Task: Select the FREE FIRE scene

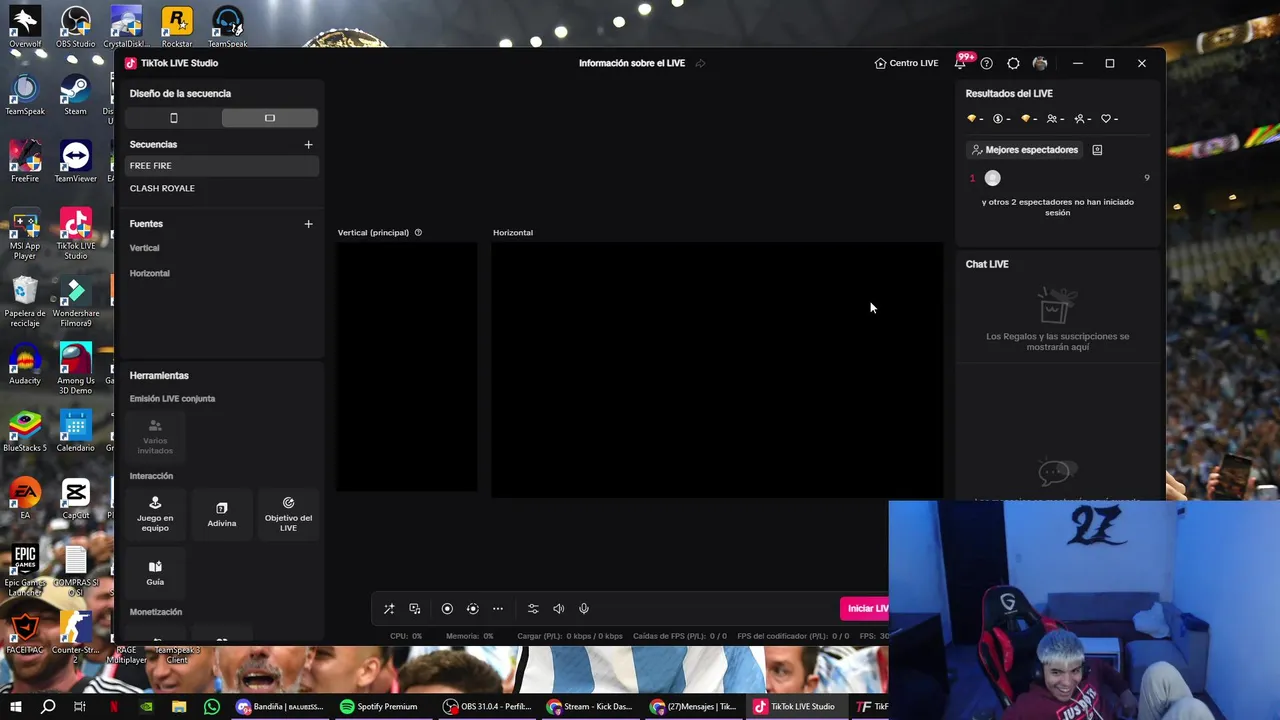Action: tap(222, 166)
